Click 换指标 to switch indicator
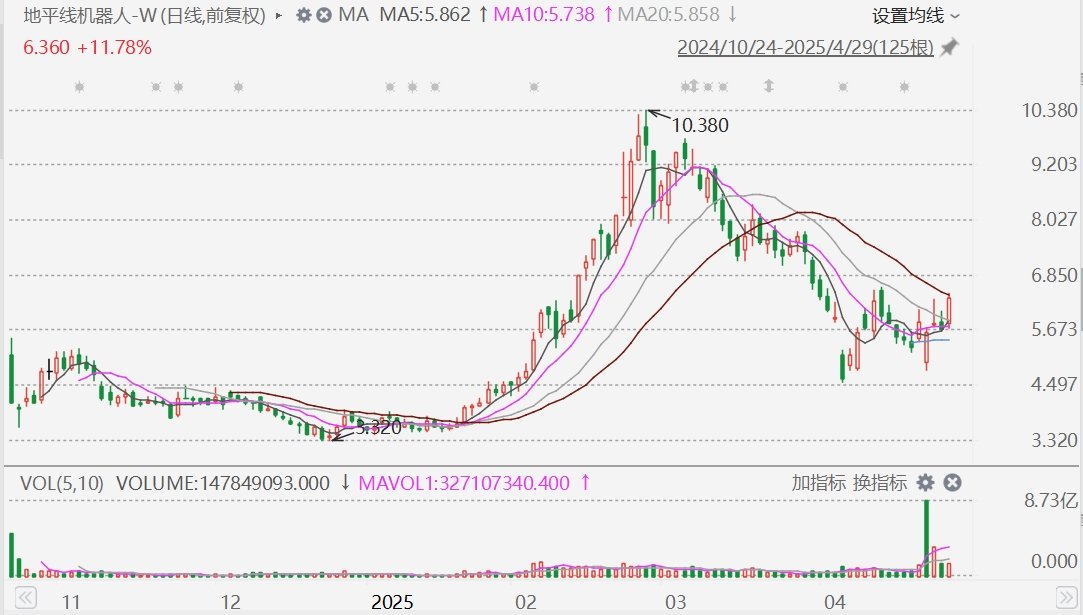 tap(879, 483)
